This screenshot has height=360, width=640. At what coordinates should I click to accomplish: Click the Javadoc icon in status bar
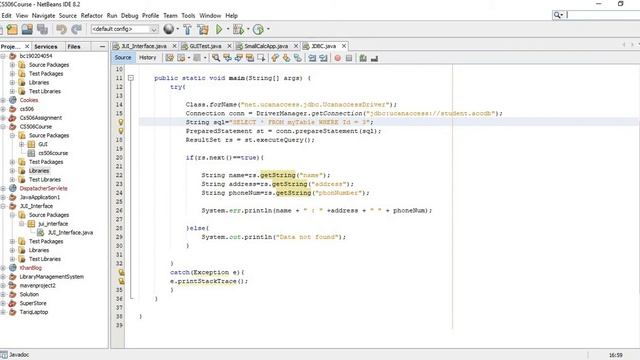point(4,355)
